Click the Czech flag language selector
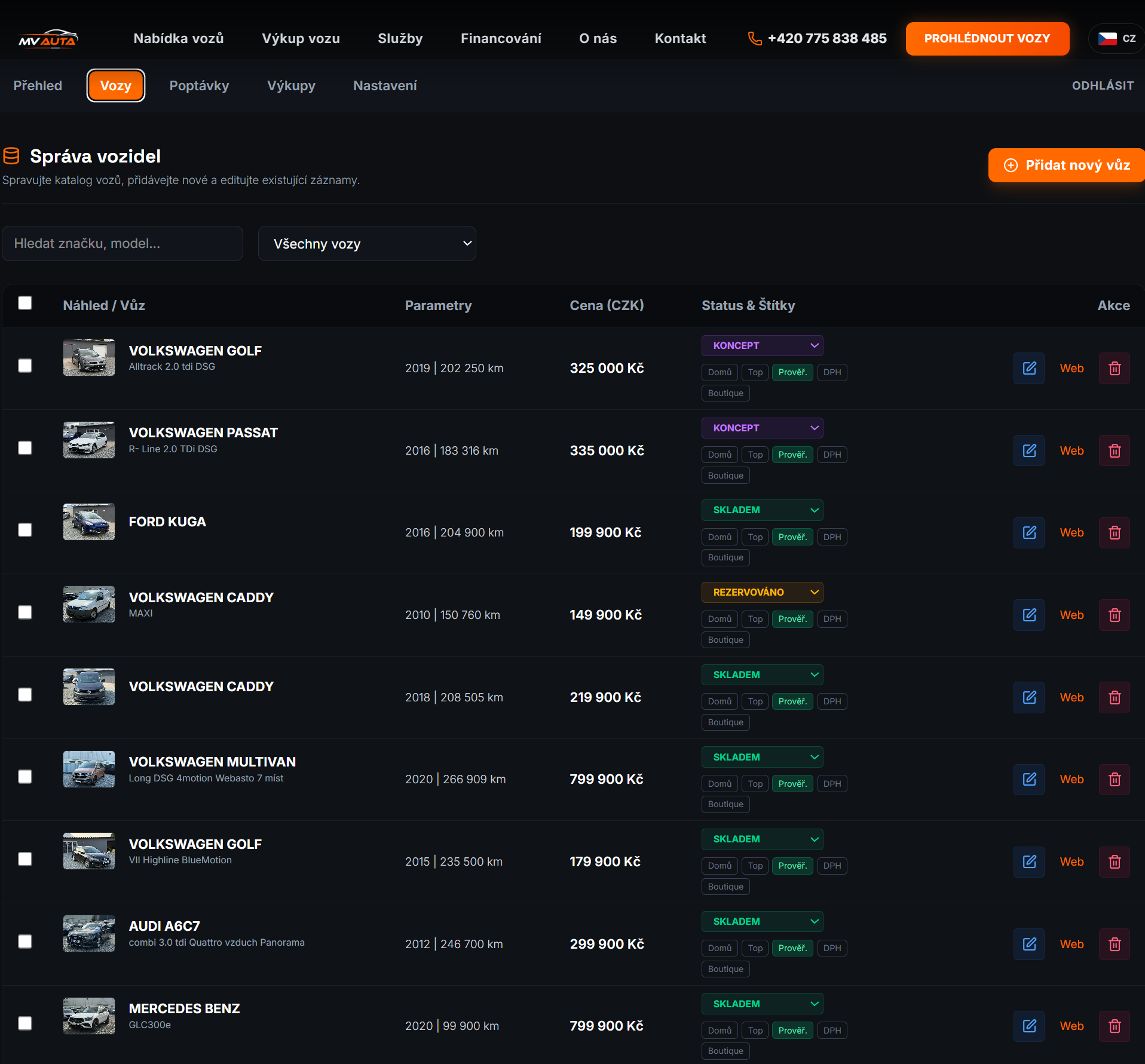Viewport: 1145px width, 1064px height. click(1116, 38)
